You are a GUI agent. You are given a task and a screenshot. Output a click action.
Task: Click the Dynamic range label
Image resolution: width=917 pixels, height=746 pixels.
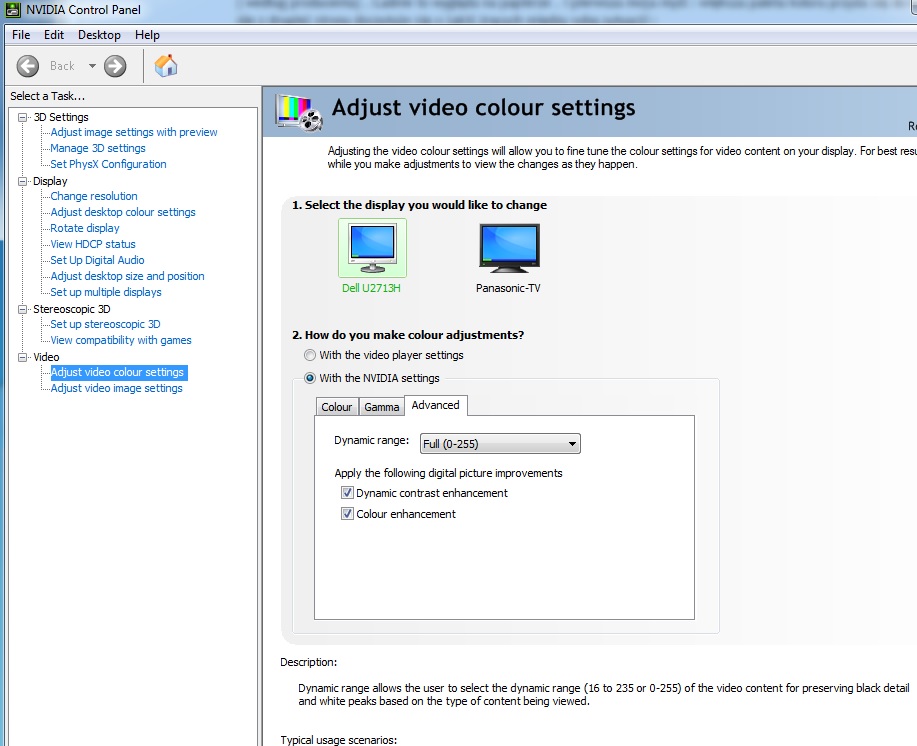[x=371, y=440]
